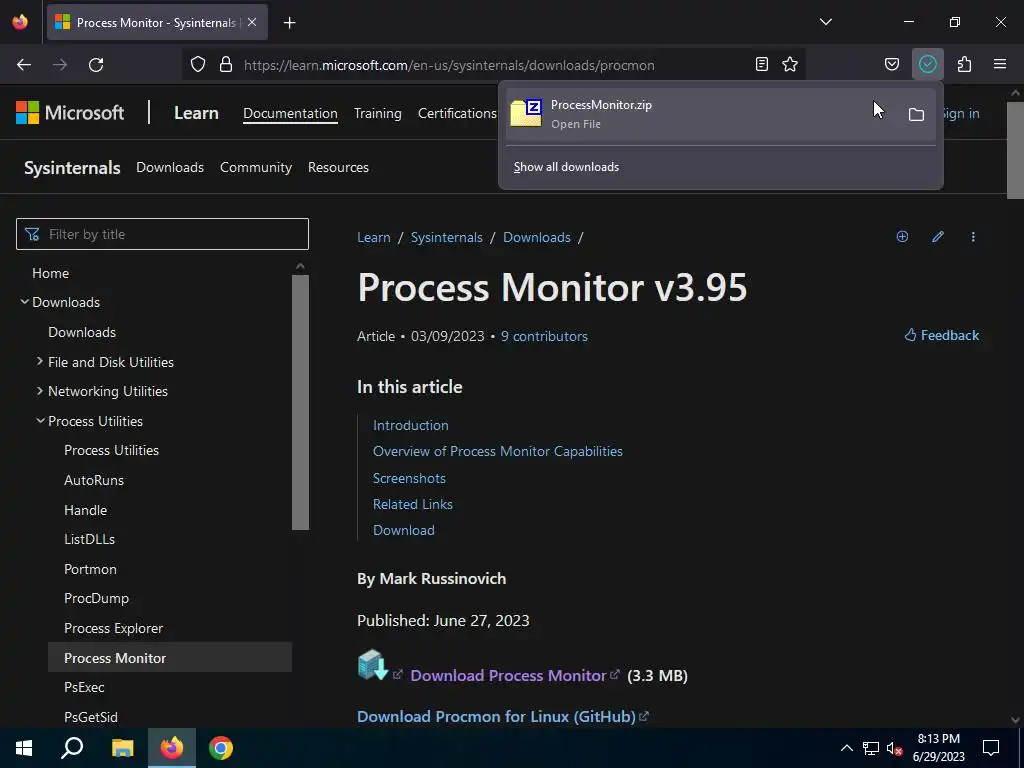This screenshot has width=1024, height=768.
Task: Click page vertical scrollbar thumb
Action: 1015,150
